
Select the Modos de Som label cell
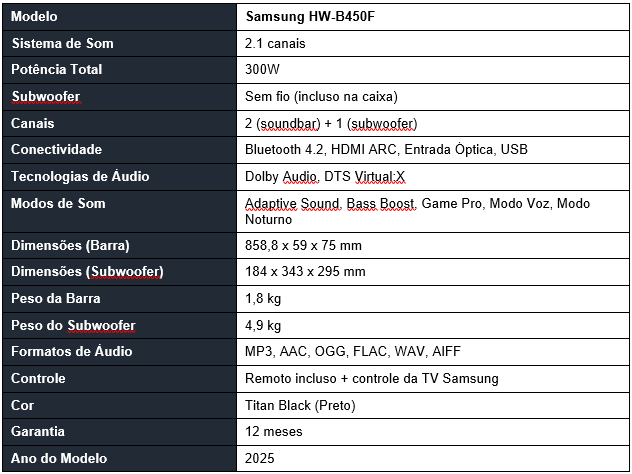tap(119, 212)
